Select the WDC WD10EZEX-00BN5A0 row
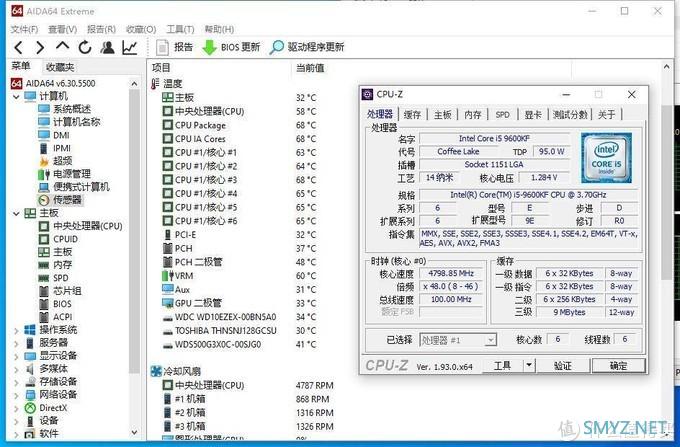 tap(239, 317)
